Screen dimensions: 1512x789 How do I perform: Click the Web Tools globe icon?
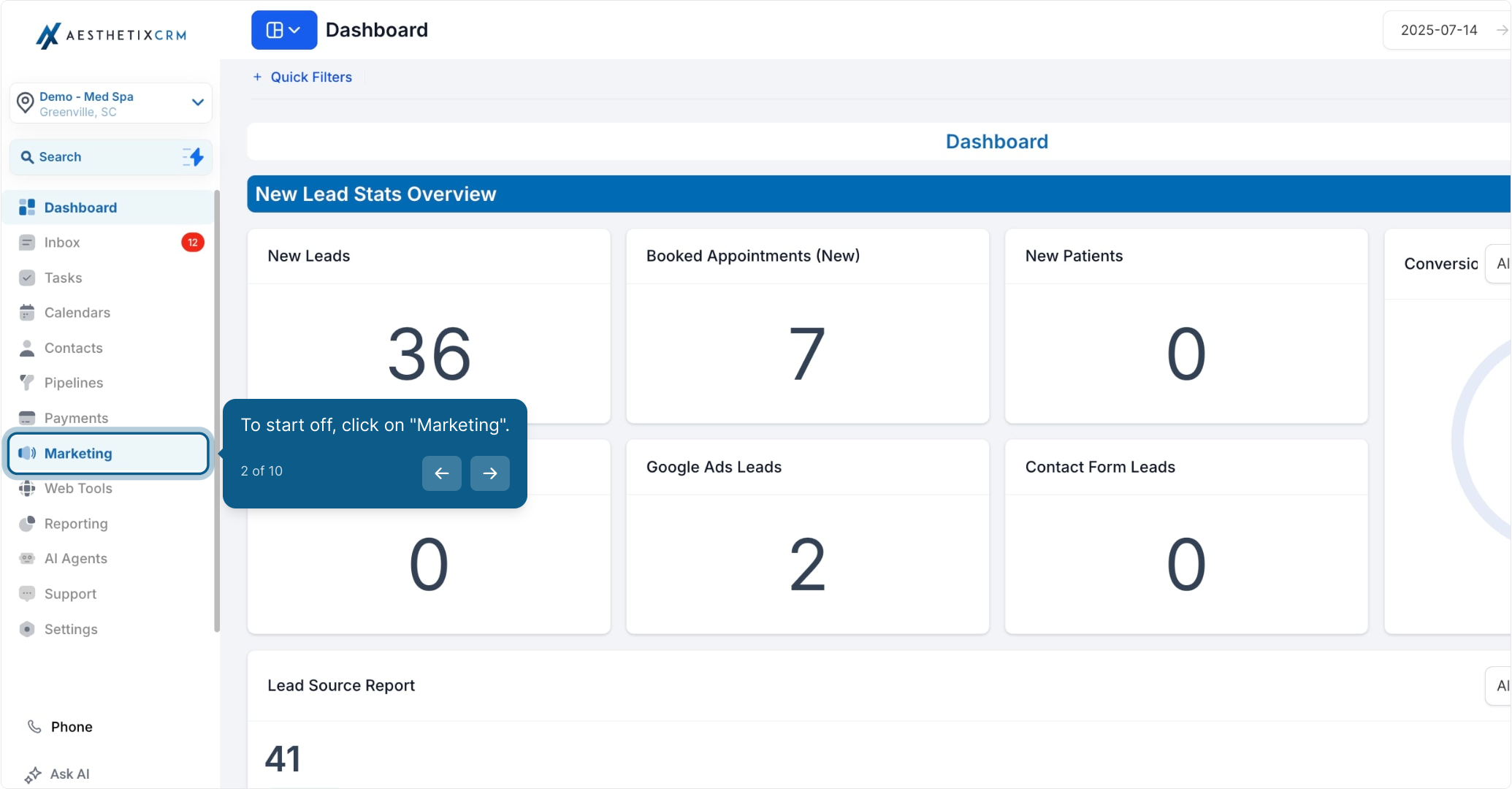27,488
